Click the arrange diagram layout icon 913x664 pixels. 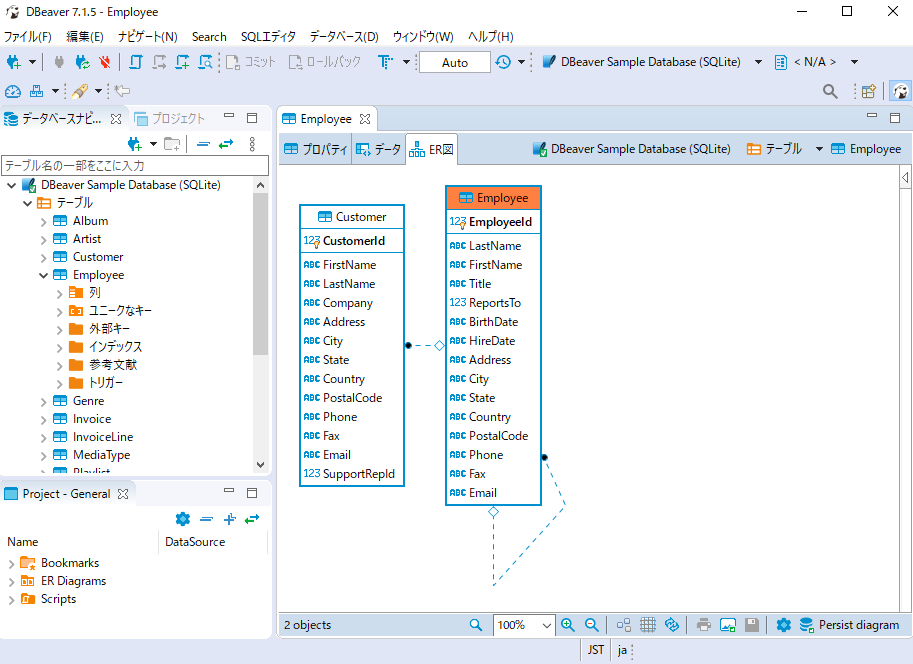pos(624,625)
